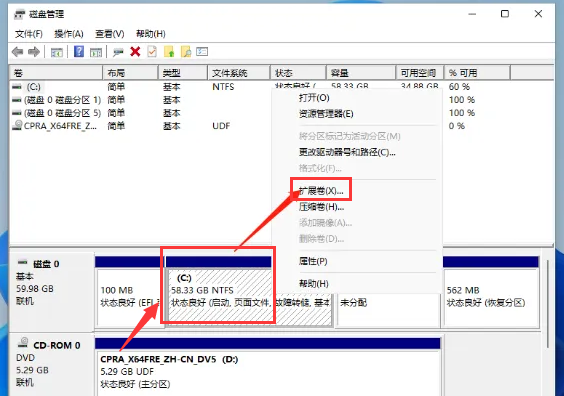Viewport: 564px width, 396px height.
Task: Click greyed-out 格式化(F)... context menu entry
Action: 320,168
